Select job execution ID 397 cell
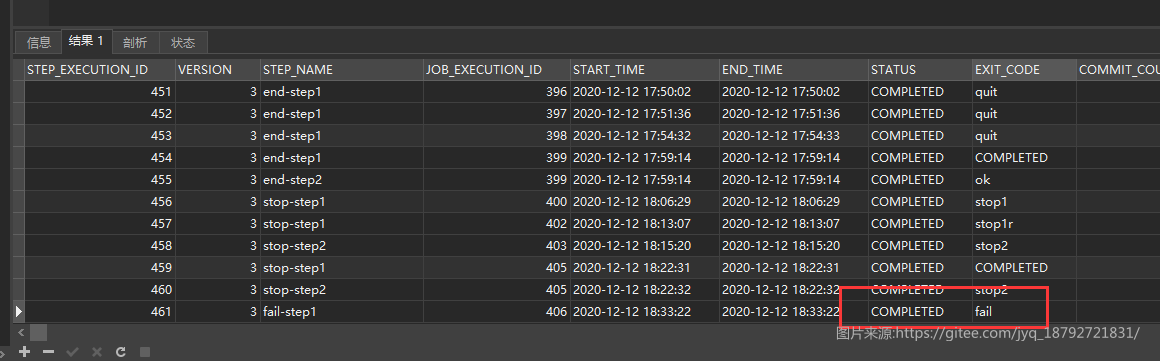This screenshot has height=361, width=1160. 496,114
